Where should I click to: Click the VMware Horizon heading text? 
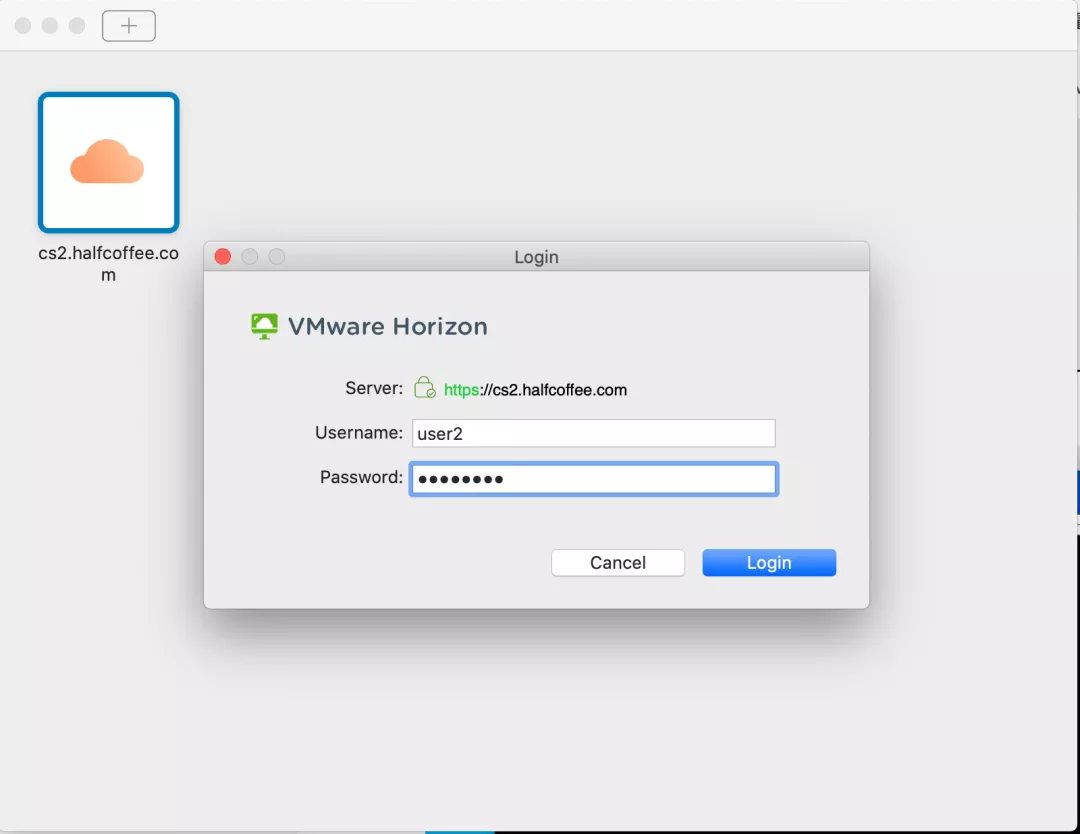pyautogui.click(x=387, y=326)
